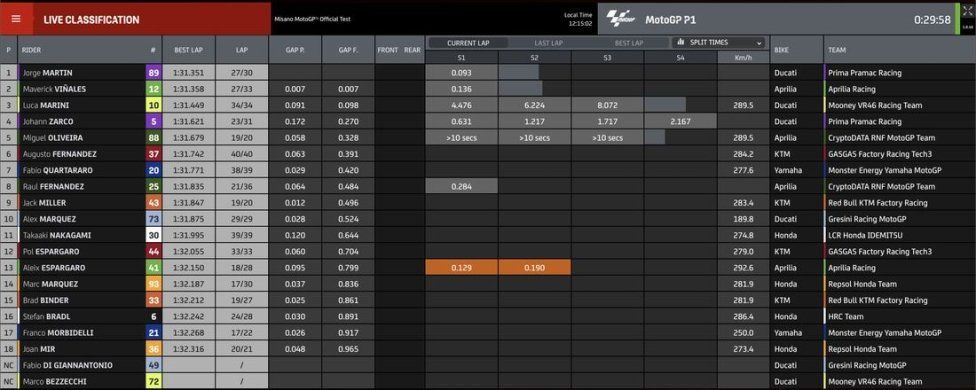Switch to the Best Lap view
976x390 pixels.
(629, 43)
